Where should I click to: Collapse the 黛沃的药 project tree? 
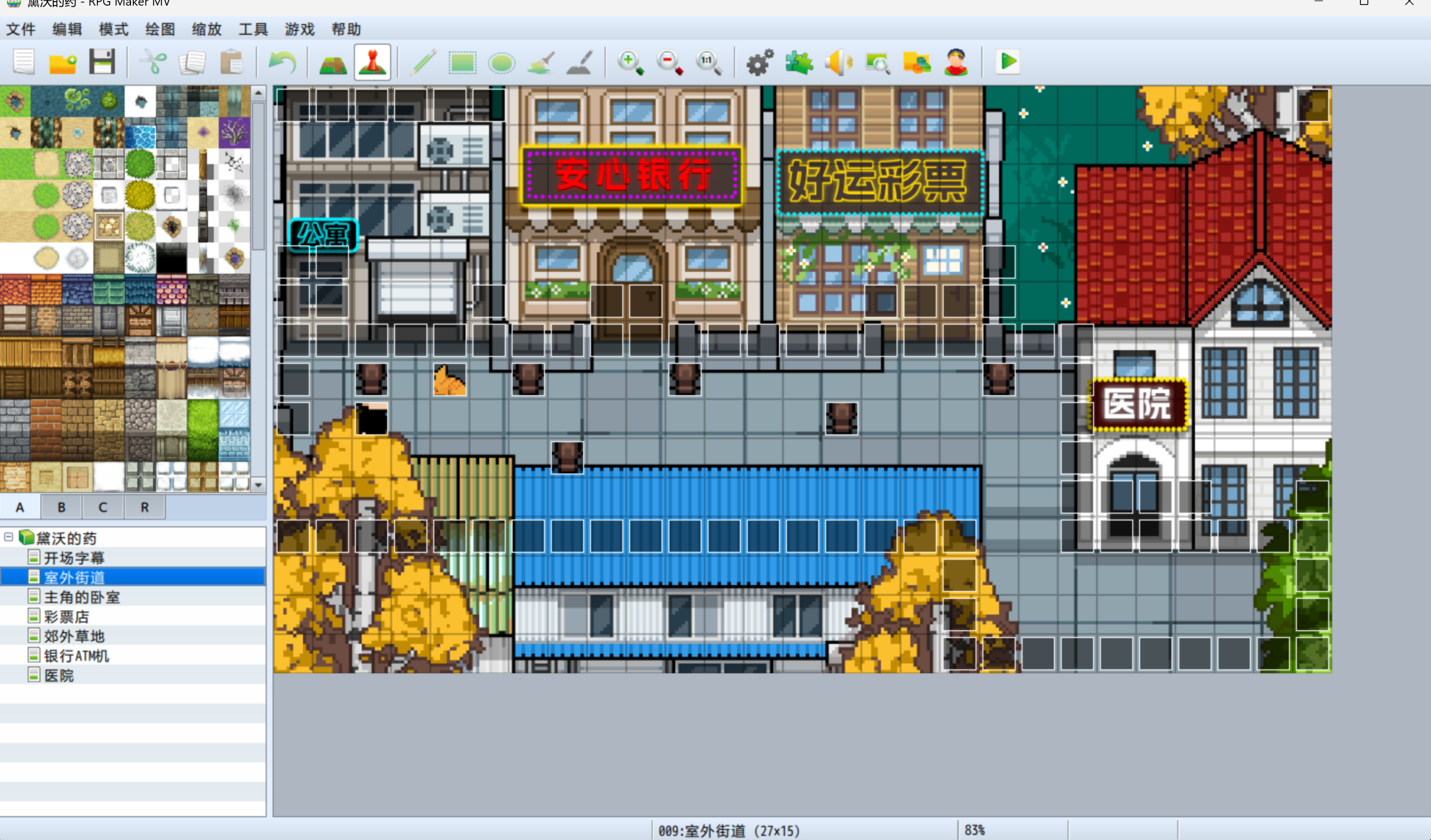[8, 536]
